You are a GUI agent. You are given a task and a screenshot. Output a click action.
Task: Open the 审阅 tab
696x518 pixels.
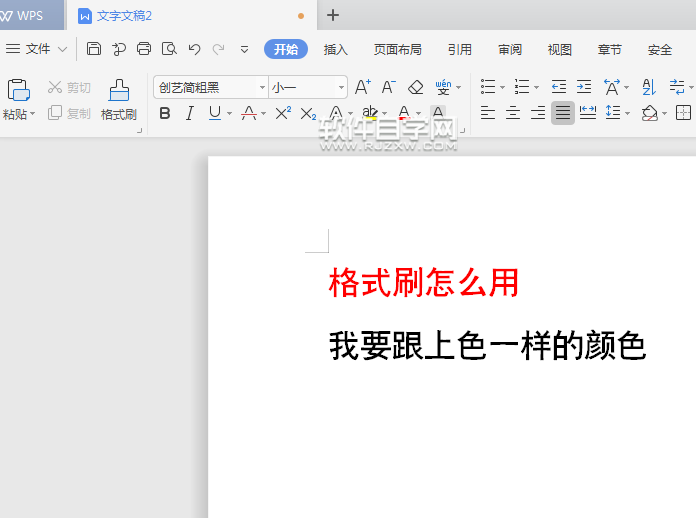(x=510, y=49)
